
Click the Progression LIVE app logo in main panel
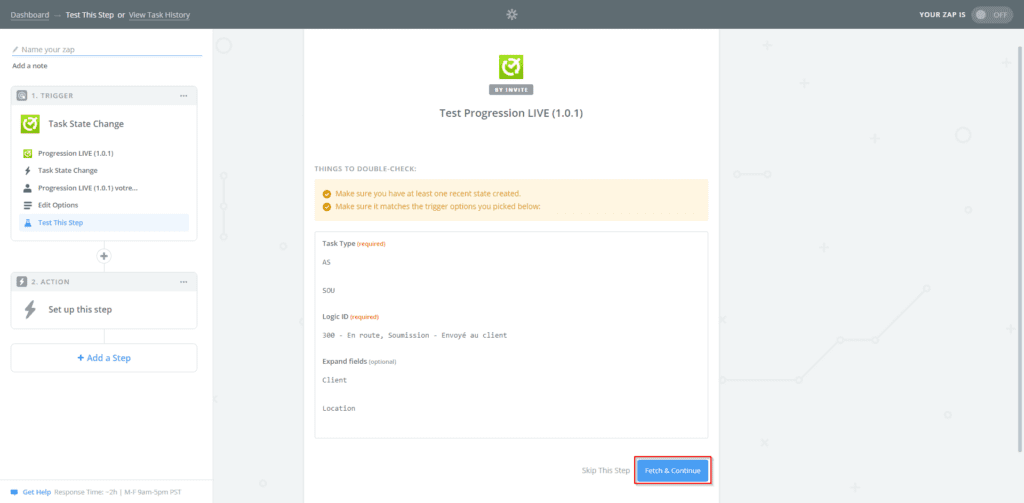511,67
